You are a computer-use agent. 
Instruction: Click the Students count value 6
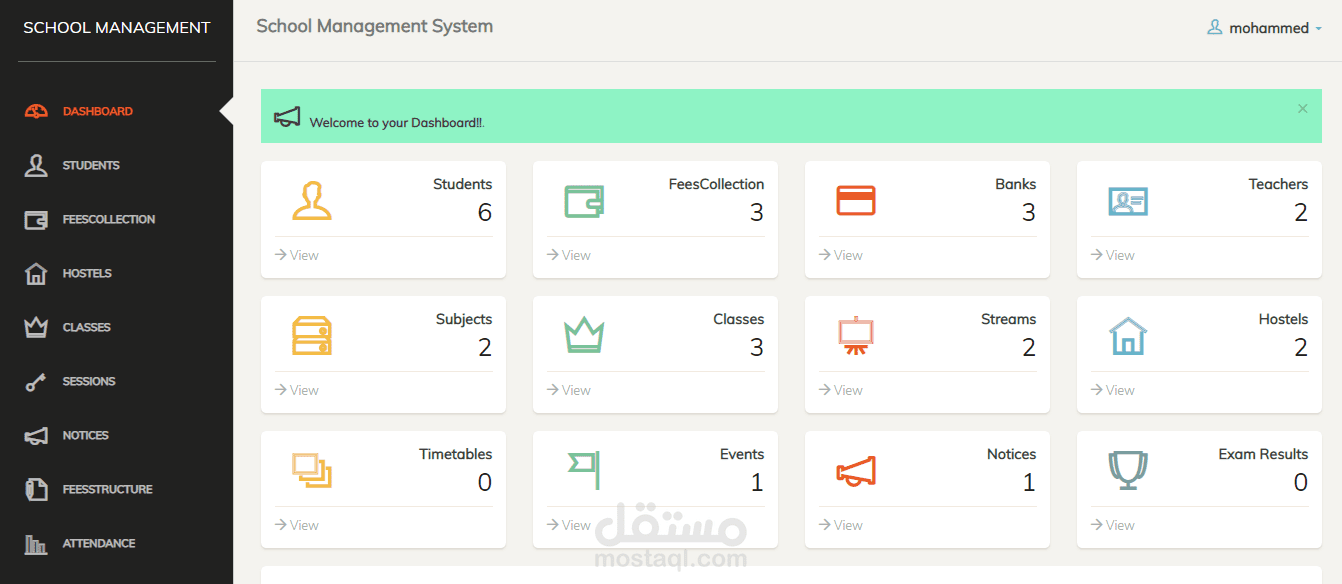[x=485, y=212]
